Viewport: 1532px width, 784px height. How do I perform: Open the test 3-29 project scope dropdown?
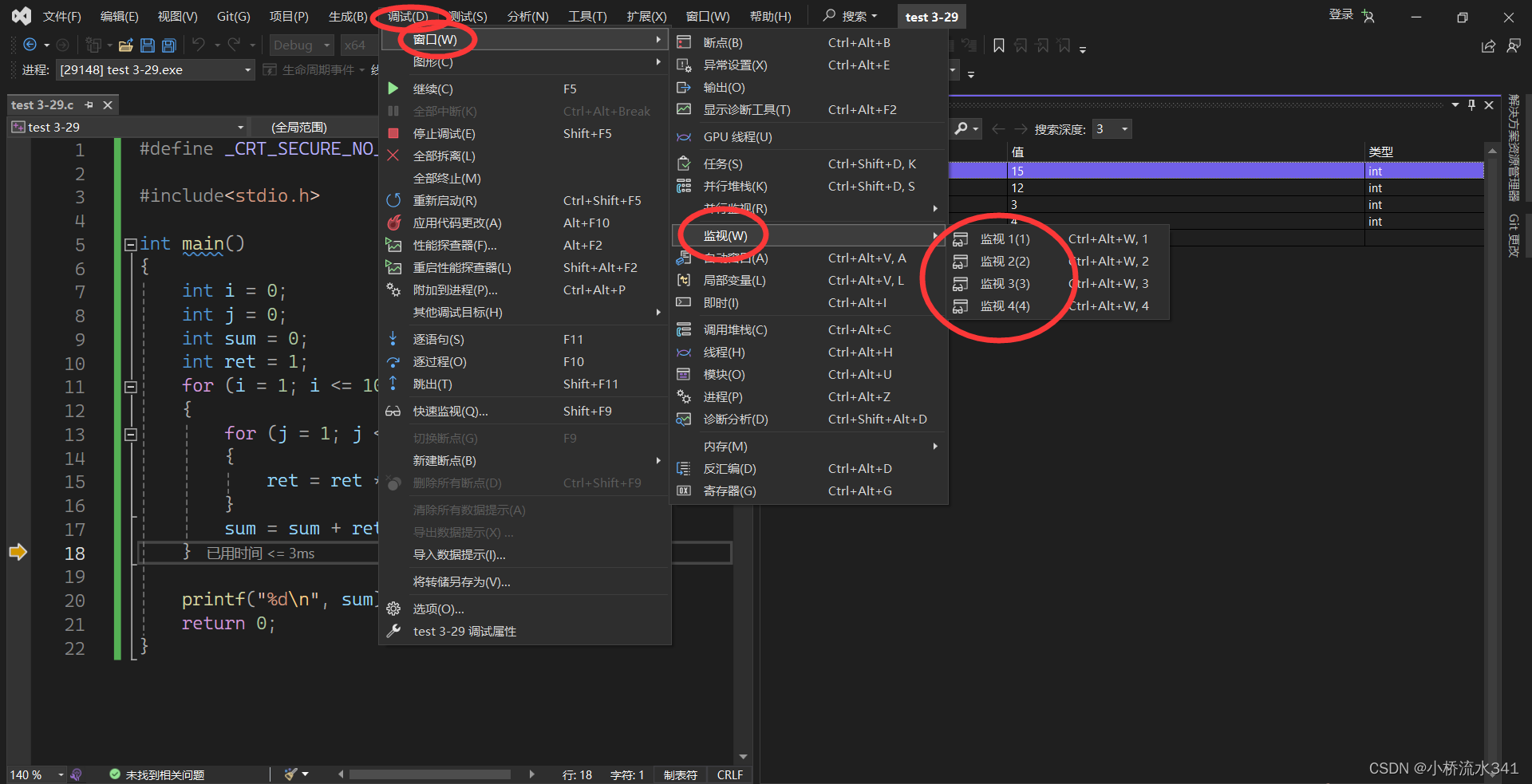[240, 127]
